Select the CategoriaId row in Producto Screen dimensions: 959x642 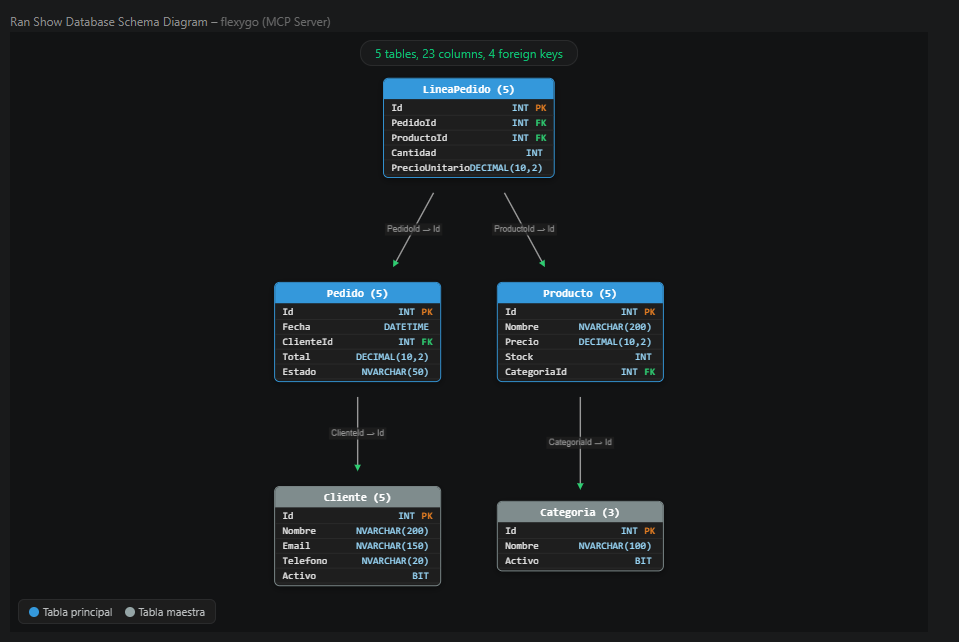tap(580, 372)
